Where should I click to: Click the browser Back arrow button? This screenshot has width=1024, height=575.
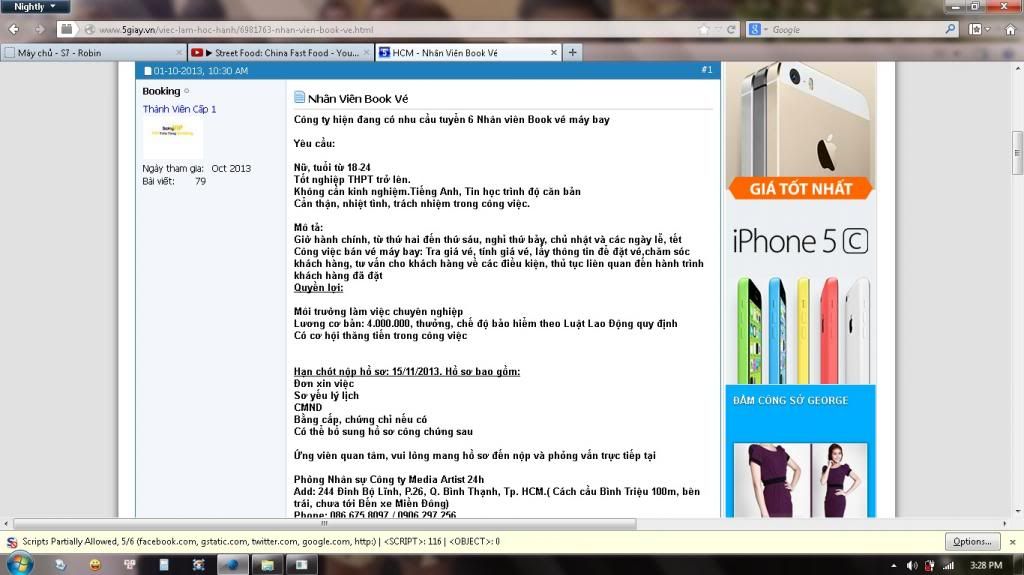[14, 29]
